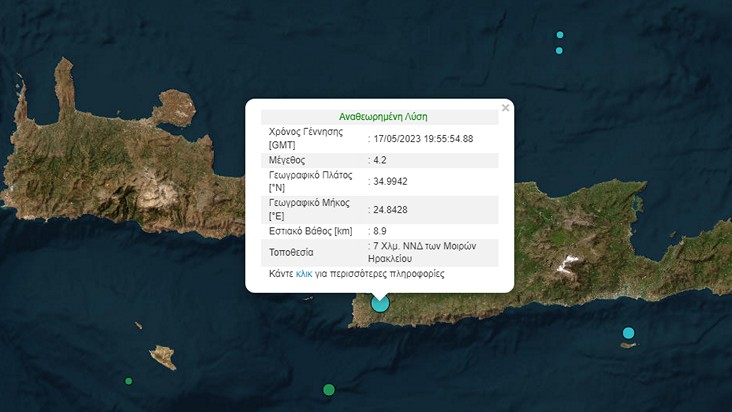The image size is (732, 412).
Task: Open the larger green marker south of Crete
Action: [329, 389]
